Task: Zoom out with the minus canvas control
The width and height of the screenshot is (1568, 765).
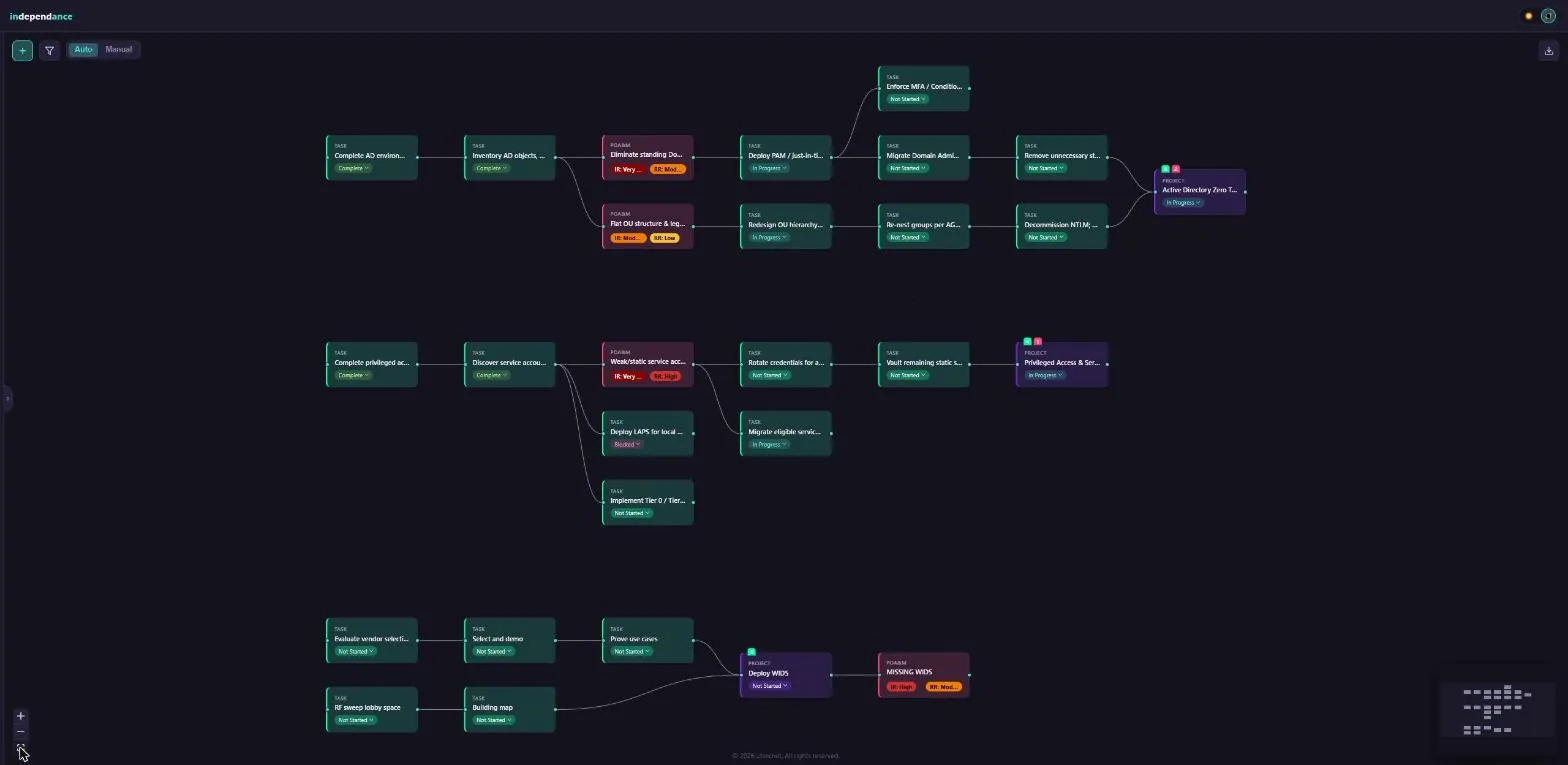Action: tap(21, 732)
